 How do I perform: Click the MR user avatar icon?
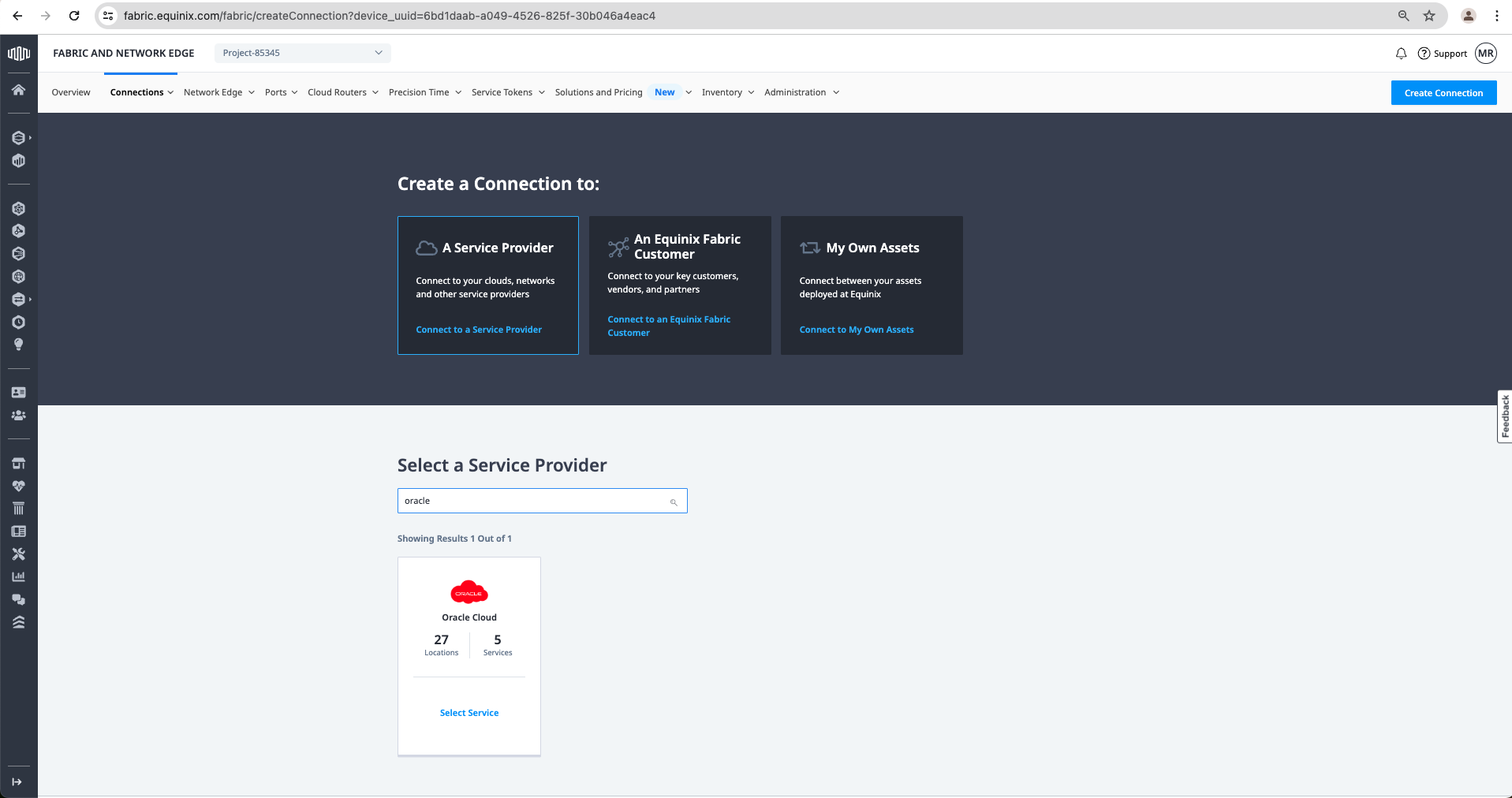pos(1486,53)
